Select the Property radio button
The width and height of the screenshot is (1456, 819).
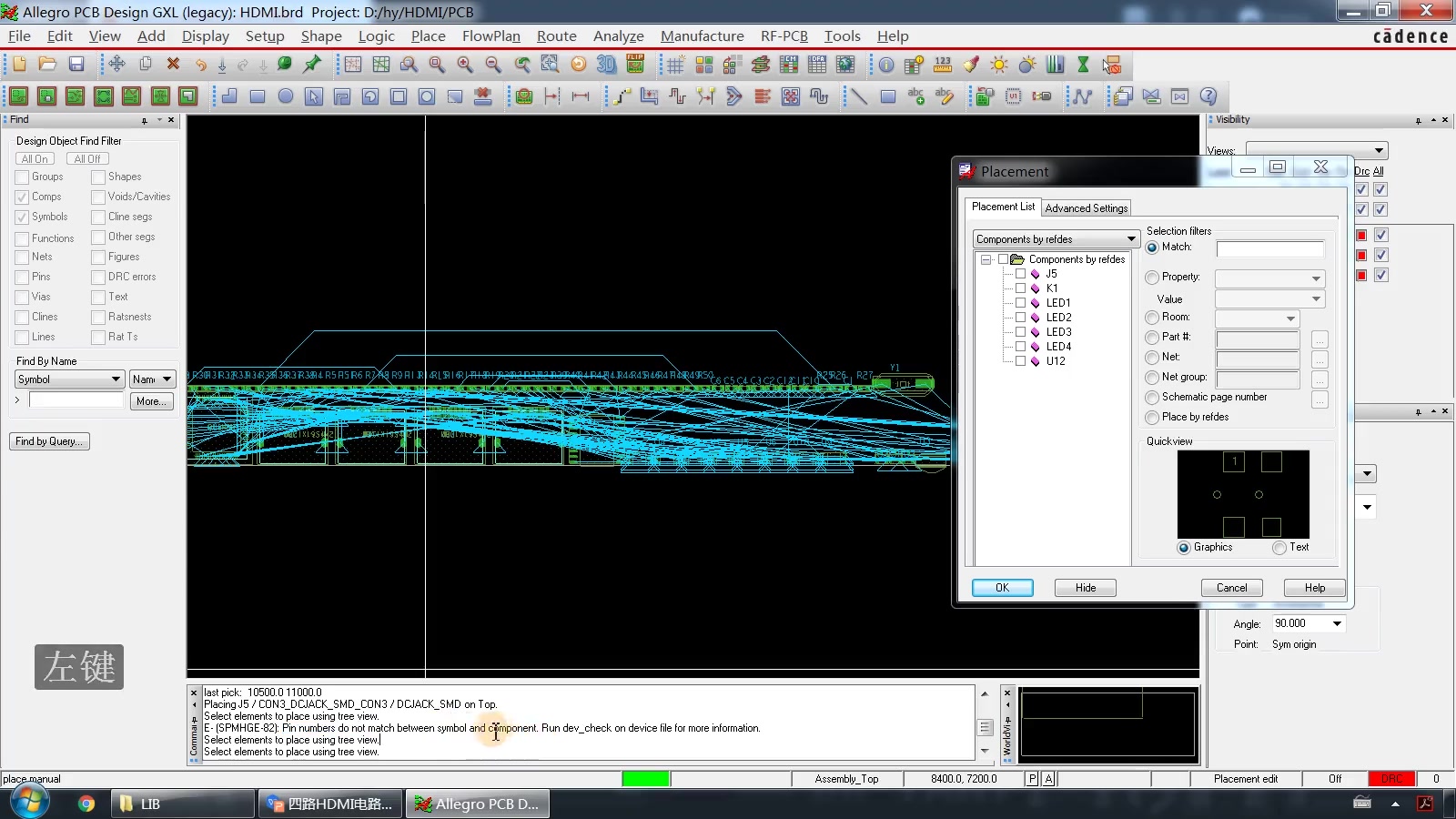pos(1152,278)
